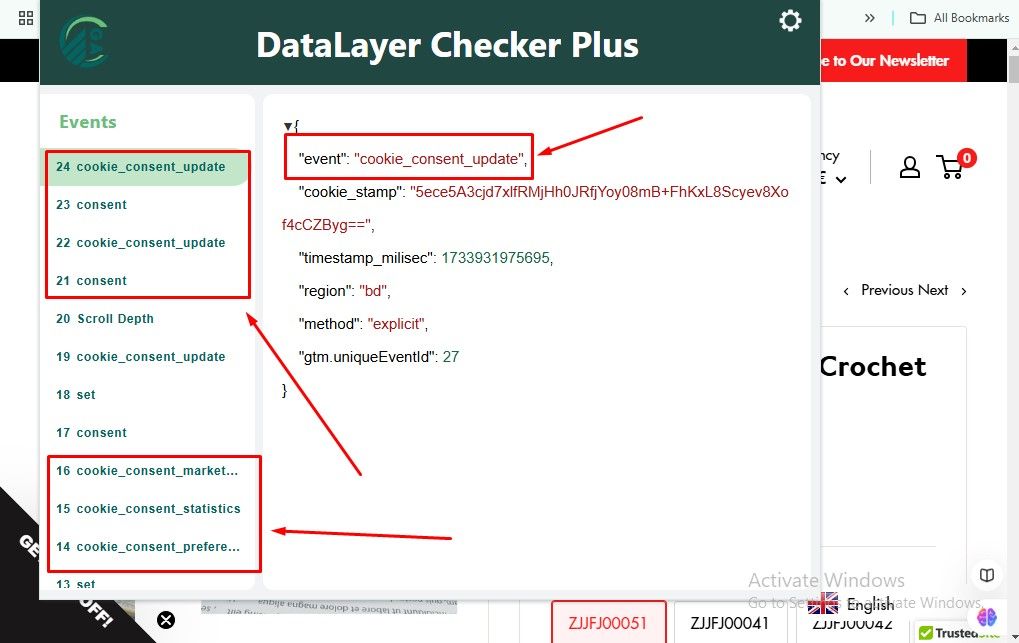Select event 16 cookie_consent_market...

click(x=146, y=471)
